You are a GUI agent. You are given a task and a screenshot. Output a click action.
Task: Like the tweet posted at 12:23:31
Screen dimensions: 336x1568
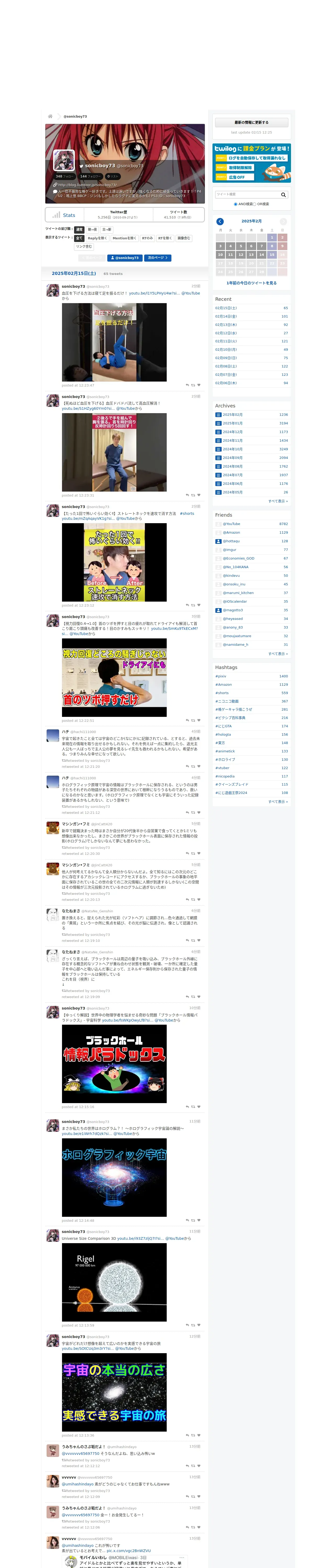click(x=199, y=495)
